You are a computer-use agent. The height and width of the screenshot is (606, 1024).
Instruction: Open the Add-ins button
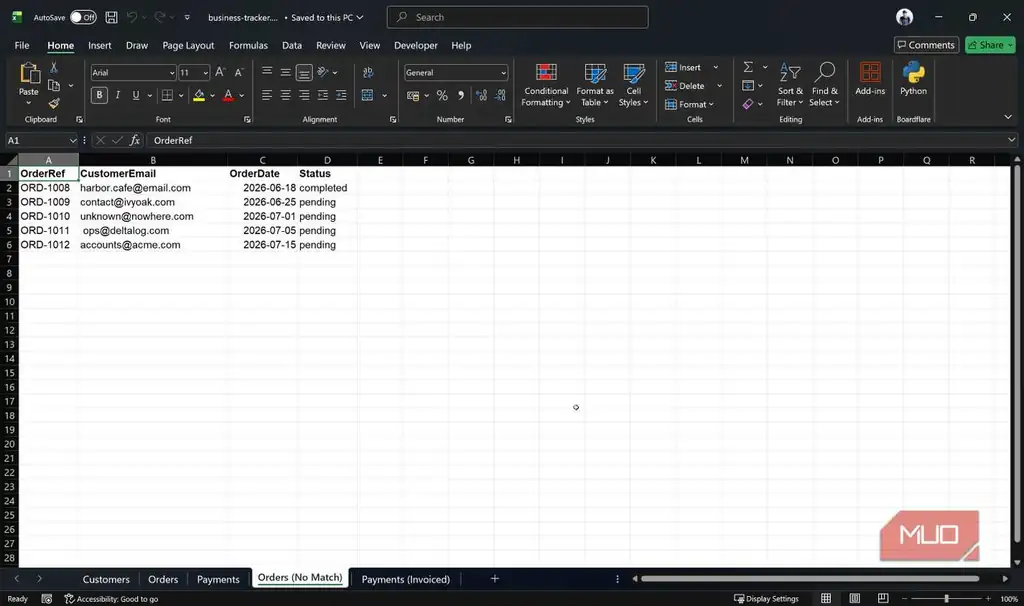coord(870,79)
